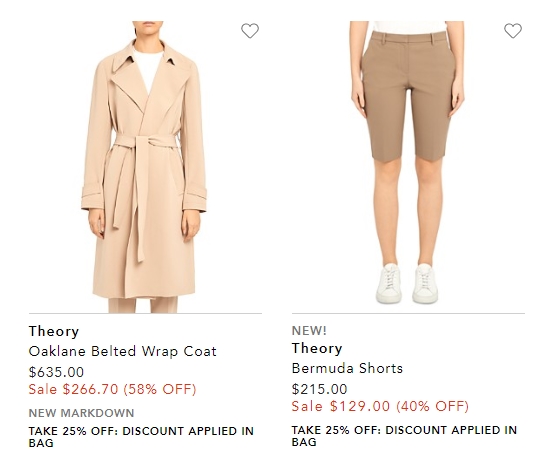Favorite the Oaklane Belted Wrap Coat via heart icon
The image size is (538, 473).
click(250, 31)
